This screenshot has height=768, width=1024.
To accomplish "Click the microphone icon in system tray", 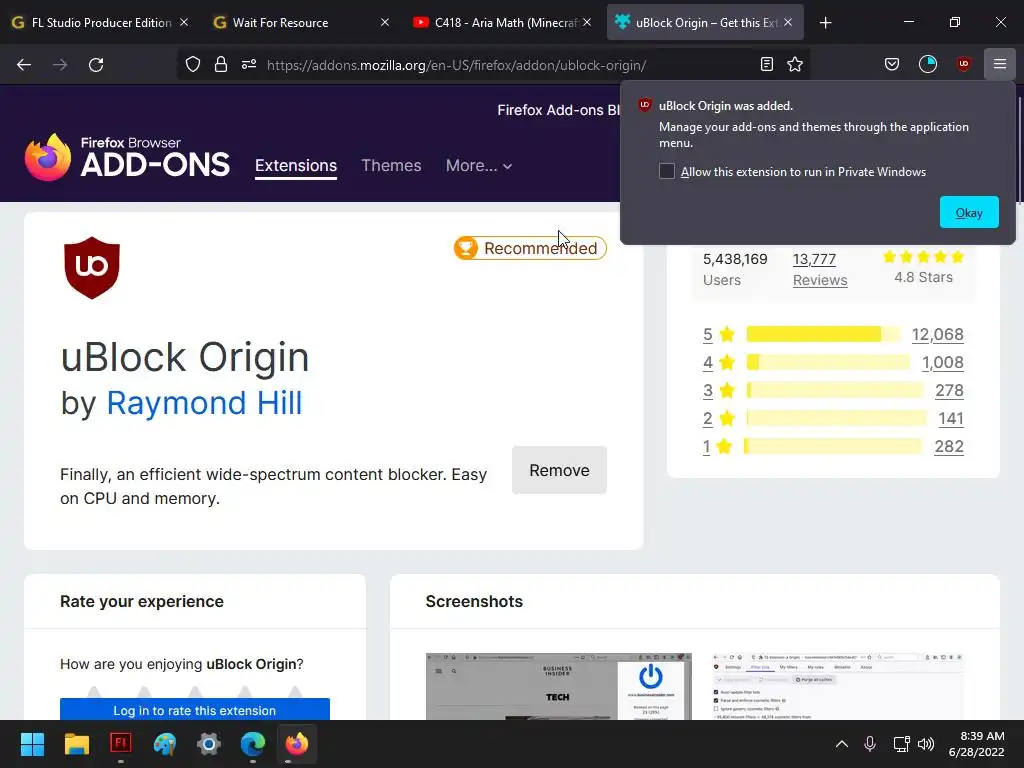I will pyautogui.click(x=870, y=744).
